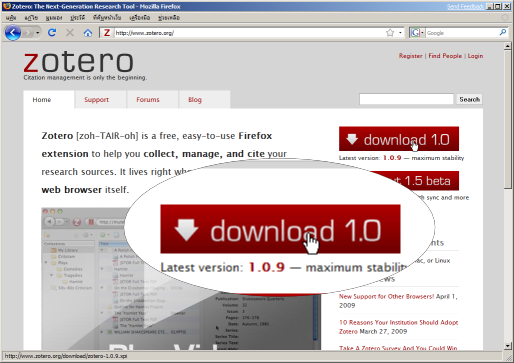
Task: Open the Thai Help menu (ช่วยเหลือ)
Action: 169,17
